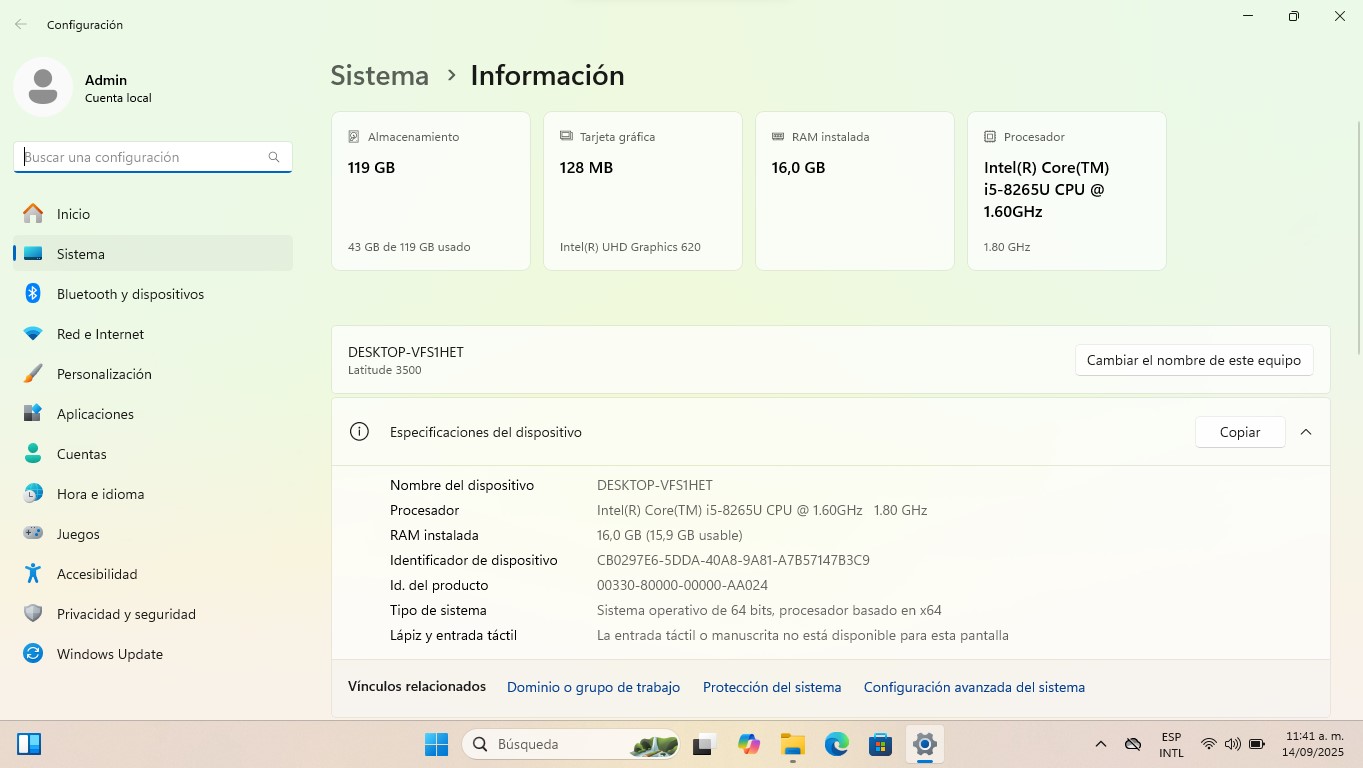This screenshot has height=768, width=1363.
Task: Open Configuración avanzada del sistema link
Action: coord(973,687)
